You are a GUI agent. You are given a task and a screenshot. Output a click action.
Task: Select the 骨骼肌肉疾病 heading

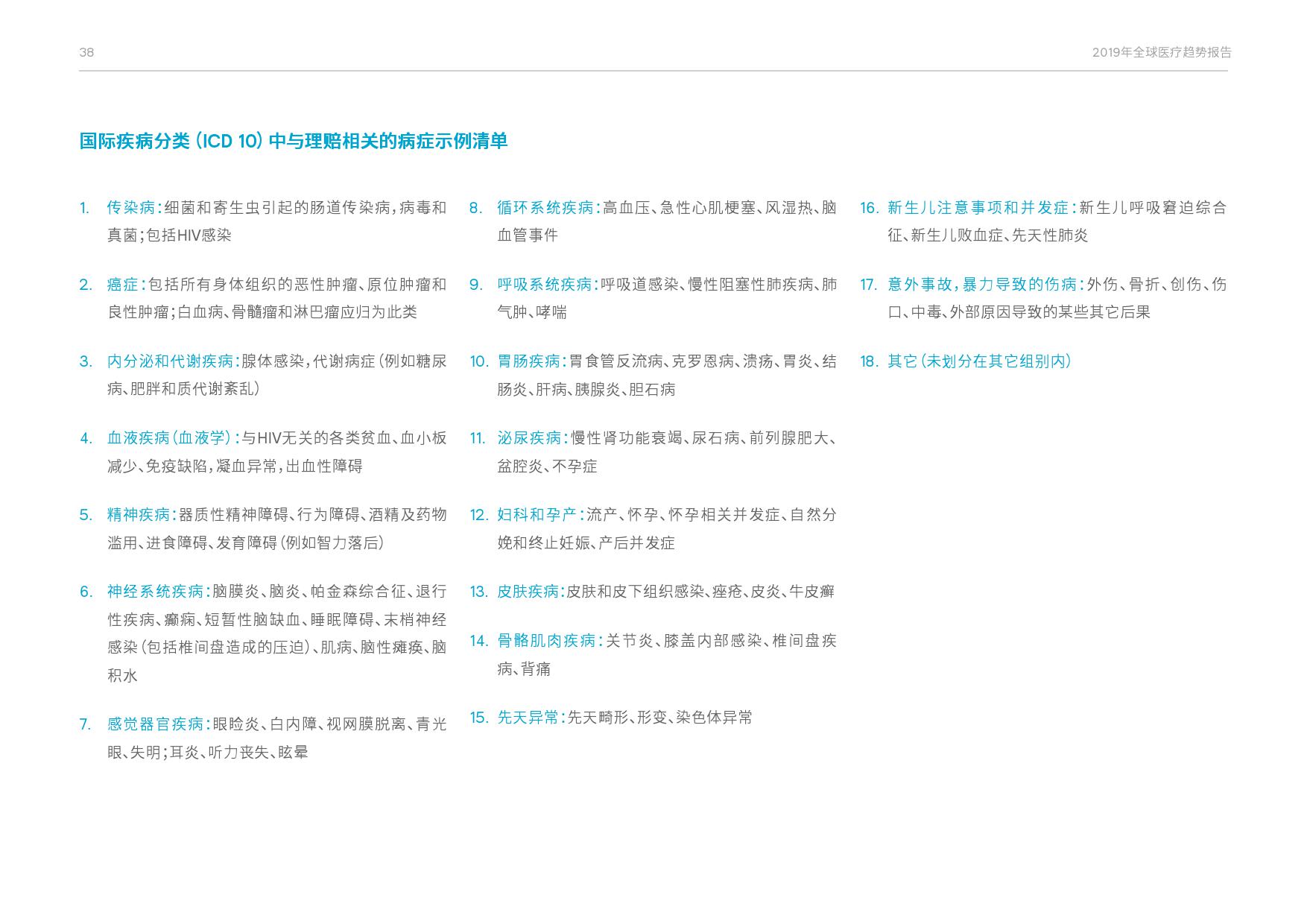(546, 641)
